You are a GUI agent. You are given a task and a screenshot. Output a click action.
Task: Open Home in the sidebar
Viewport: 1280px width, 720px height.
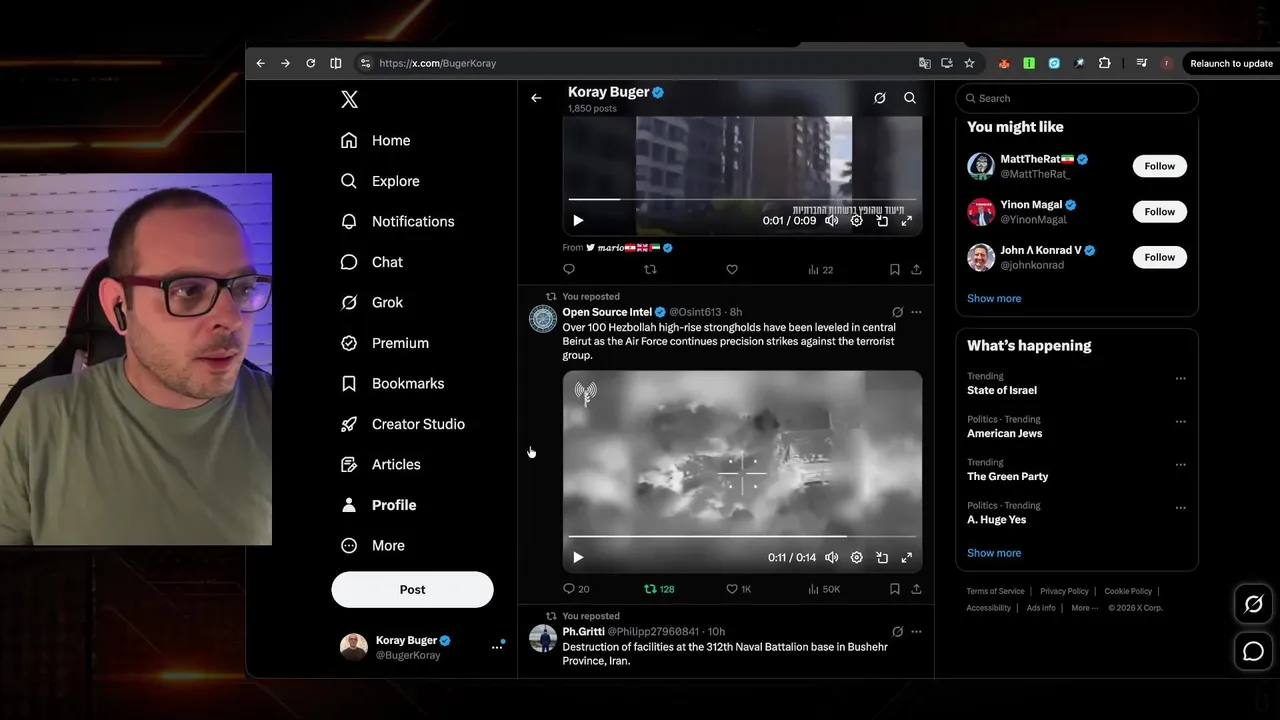click(x=375, y=140)
